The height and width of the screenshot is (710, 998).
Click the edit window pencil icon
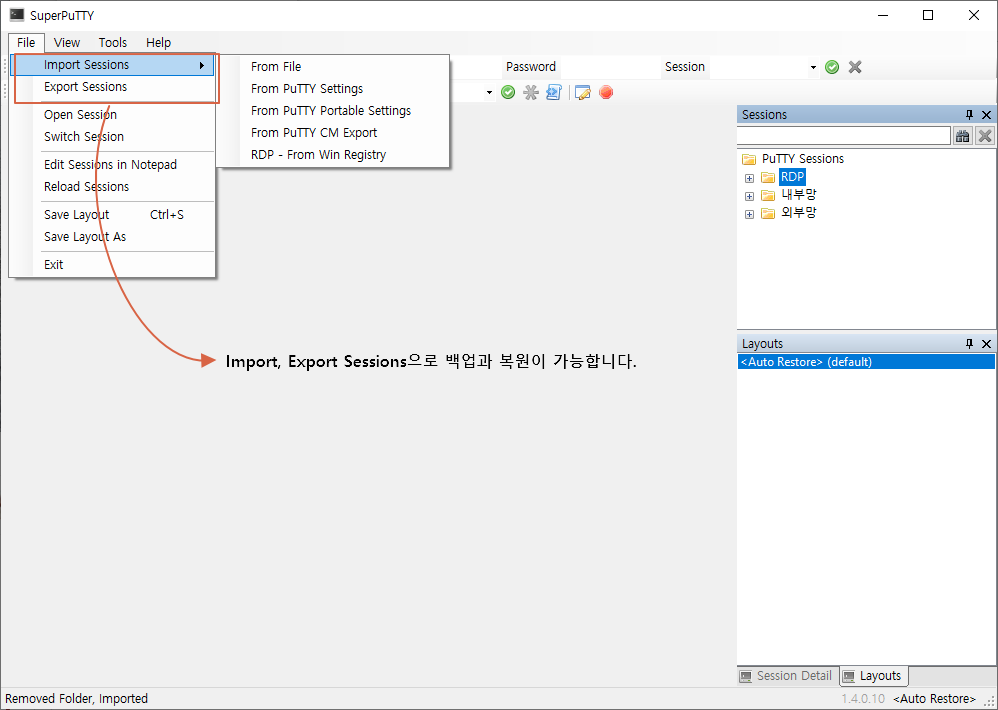[582, 93]
